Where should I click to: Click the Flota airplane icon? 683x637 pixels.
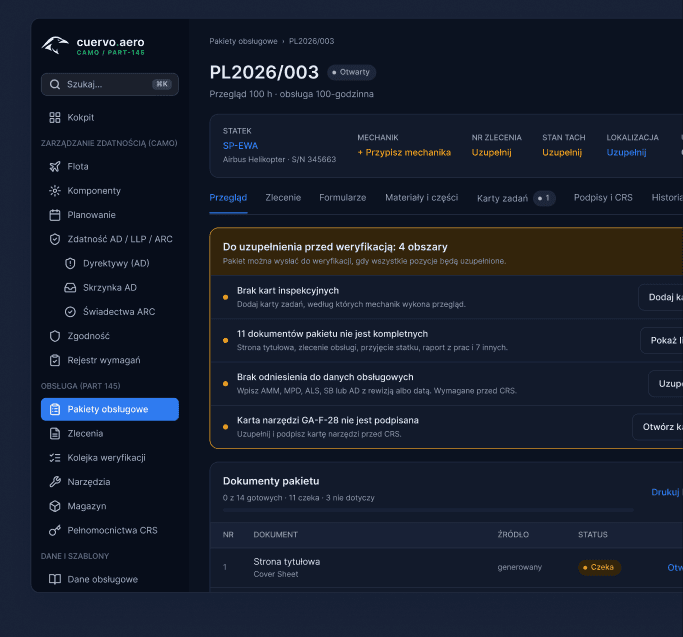pyautogui.click(x=55, y=166)
